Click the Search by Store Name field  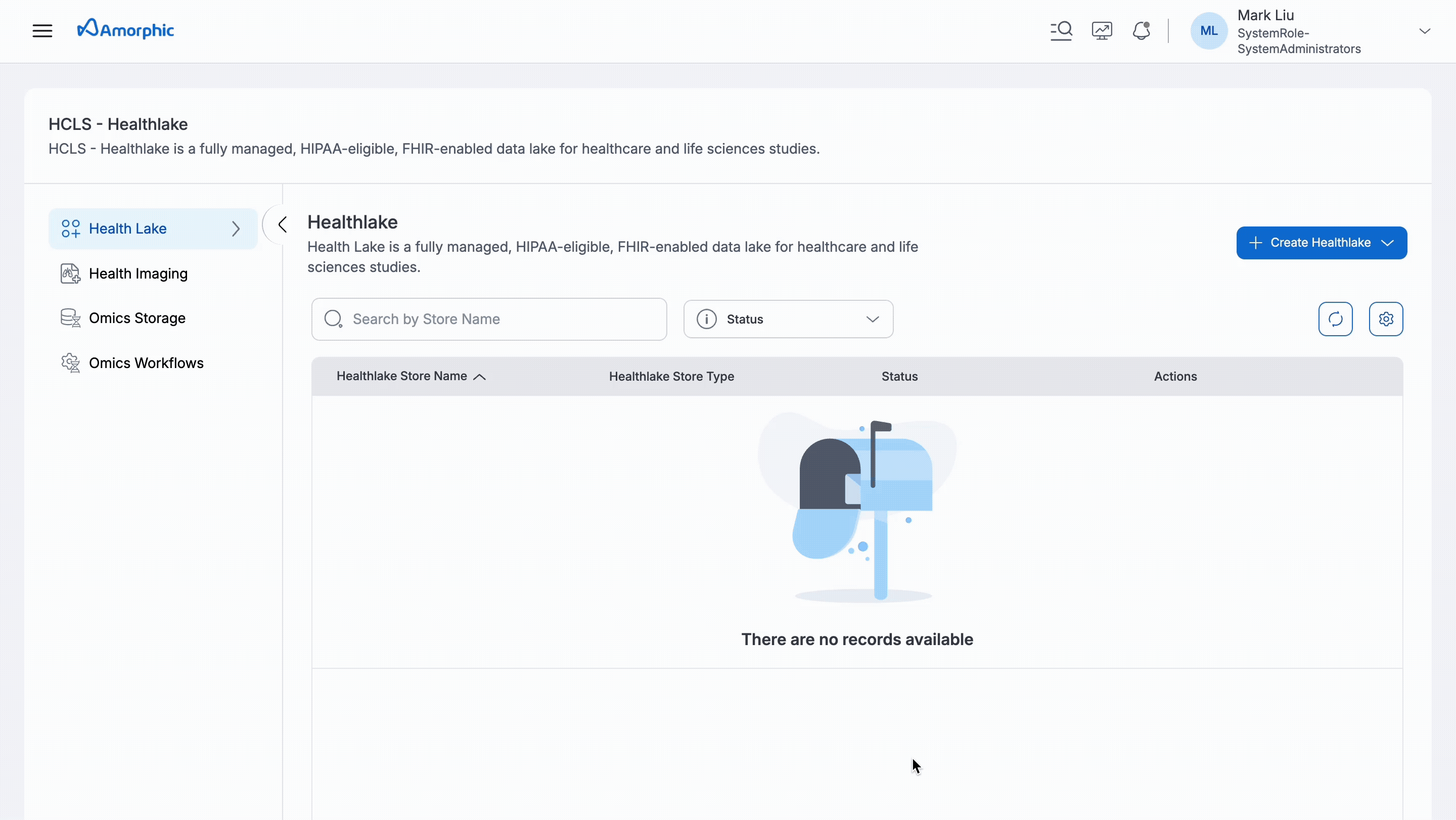(489, 318)
